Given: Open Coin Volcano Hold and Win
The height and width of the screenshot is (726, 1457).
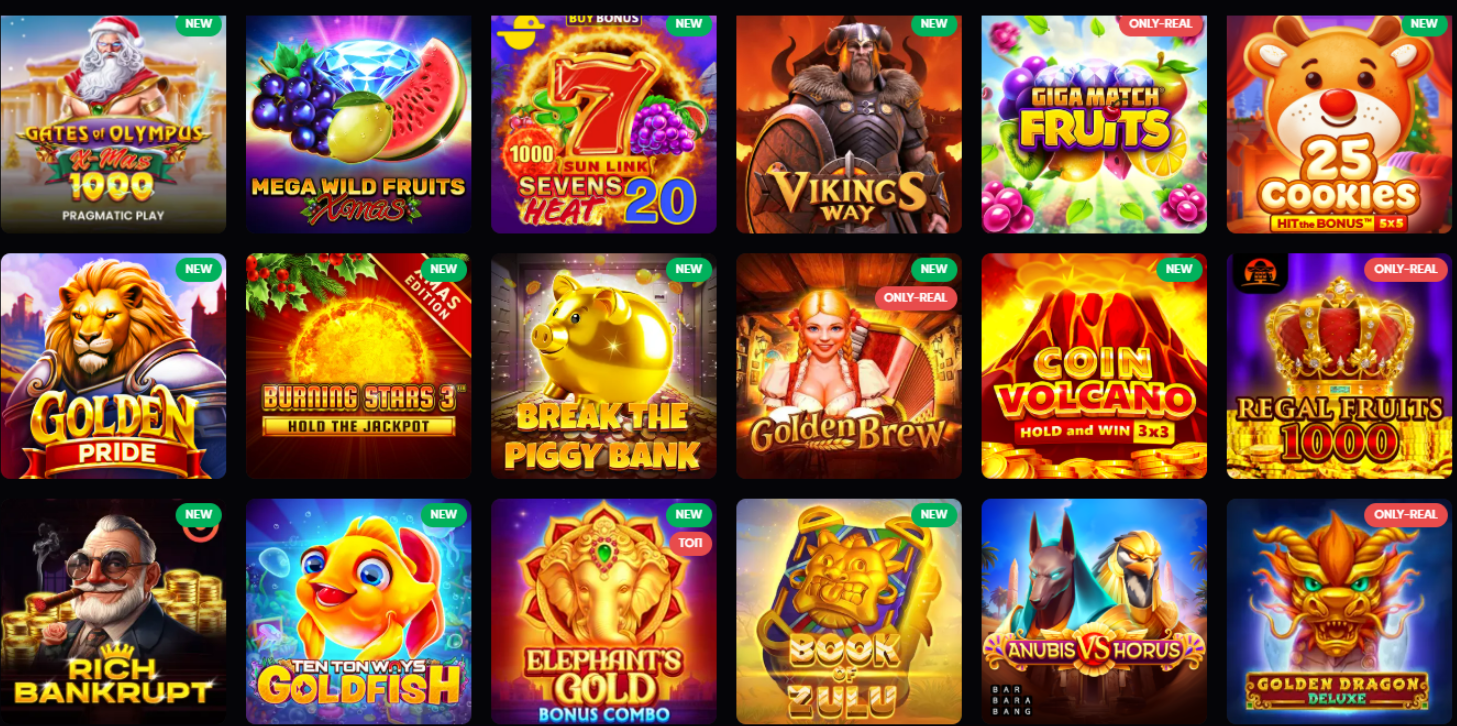Looking at the screenshot, I should (1094, 366).
